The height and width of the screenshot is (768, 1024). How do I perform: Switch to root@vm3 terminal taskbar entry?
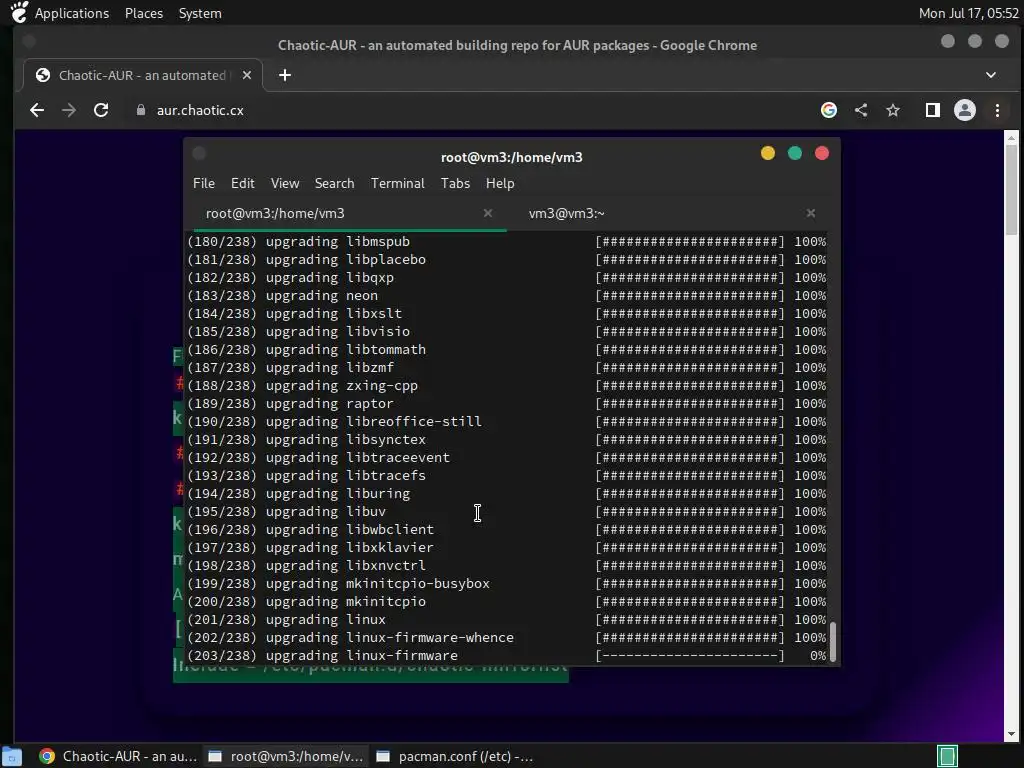pos(285,756)
